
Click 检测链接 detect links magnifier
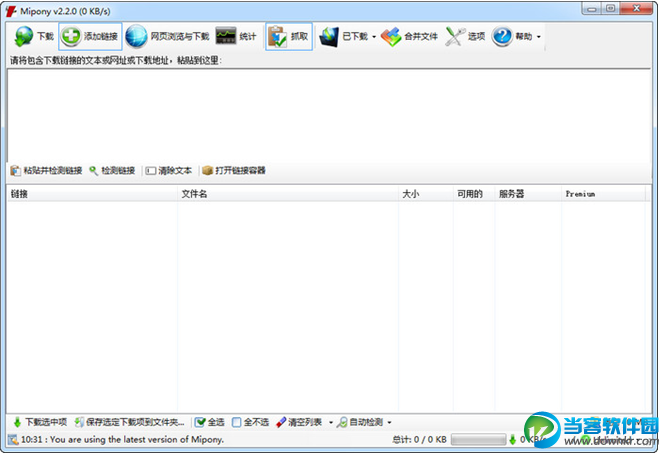(112, 170)
